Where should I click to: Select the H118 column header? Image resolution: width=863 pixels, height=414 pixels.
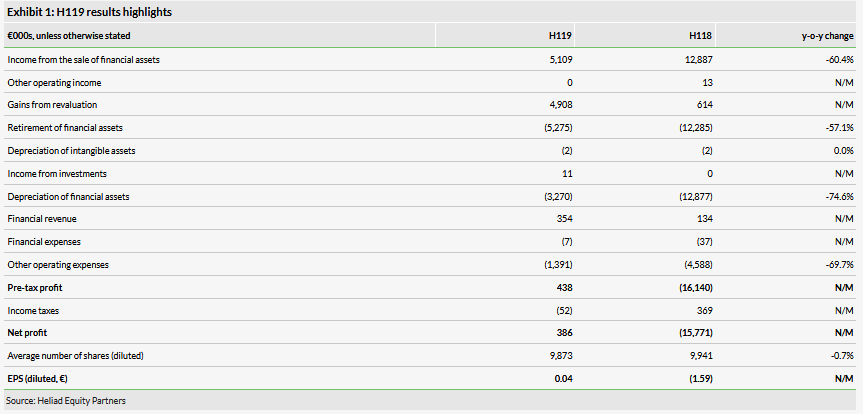pos(700,35)
